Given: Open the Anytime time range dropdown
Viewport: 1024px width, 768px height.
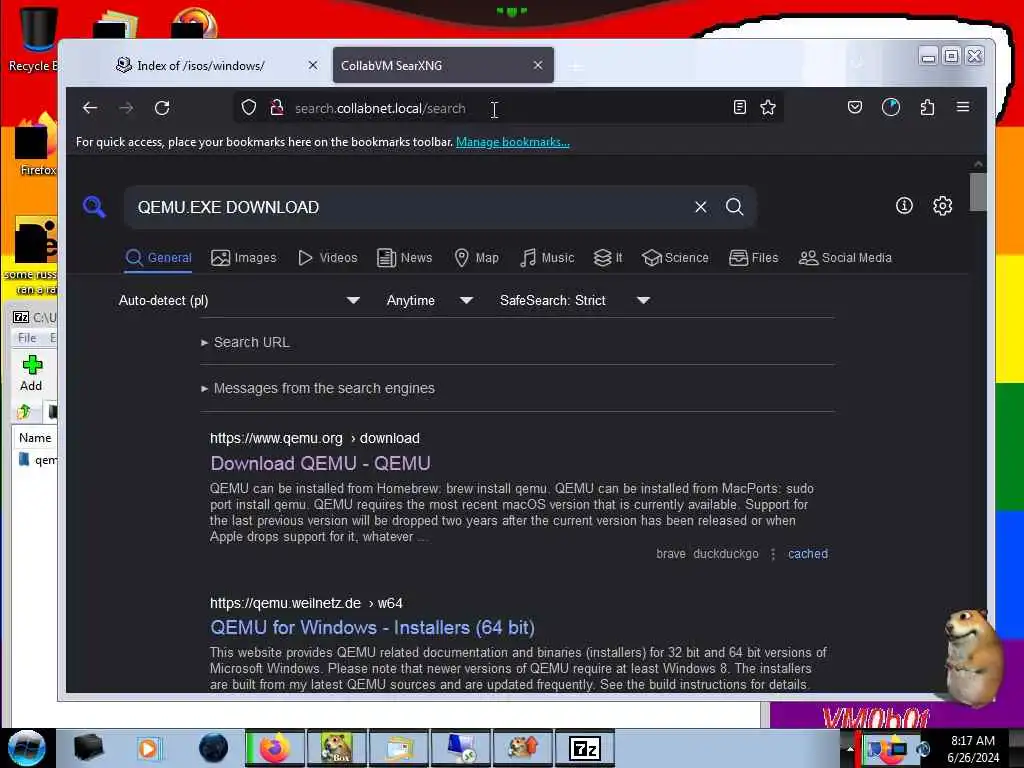Looking at the screenshot, I should [x=429, y=300].
